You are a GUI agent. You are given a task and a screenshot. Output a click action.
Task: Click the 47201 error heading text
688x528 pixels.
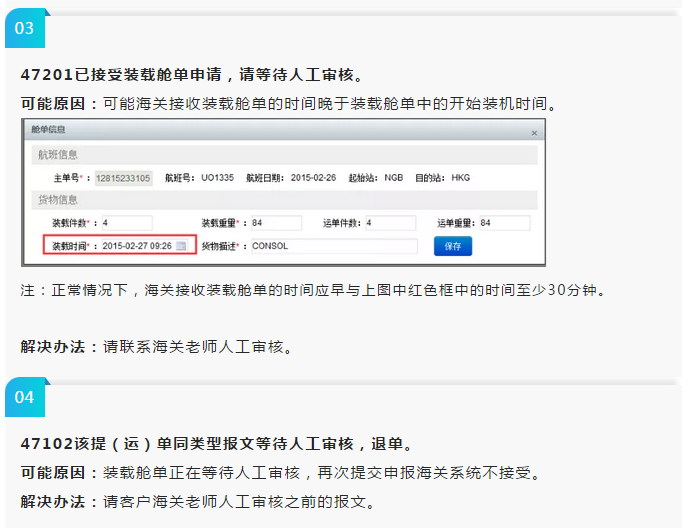(192, 75)
